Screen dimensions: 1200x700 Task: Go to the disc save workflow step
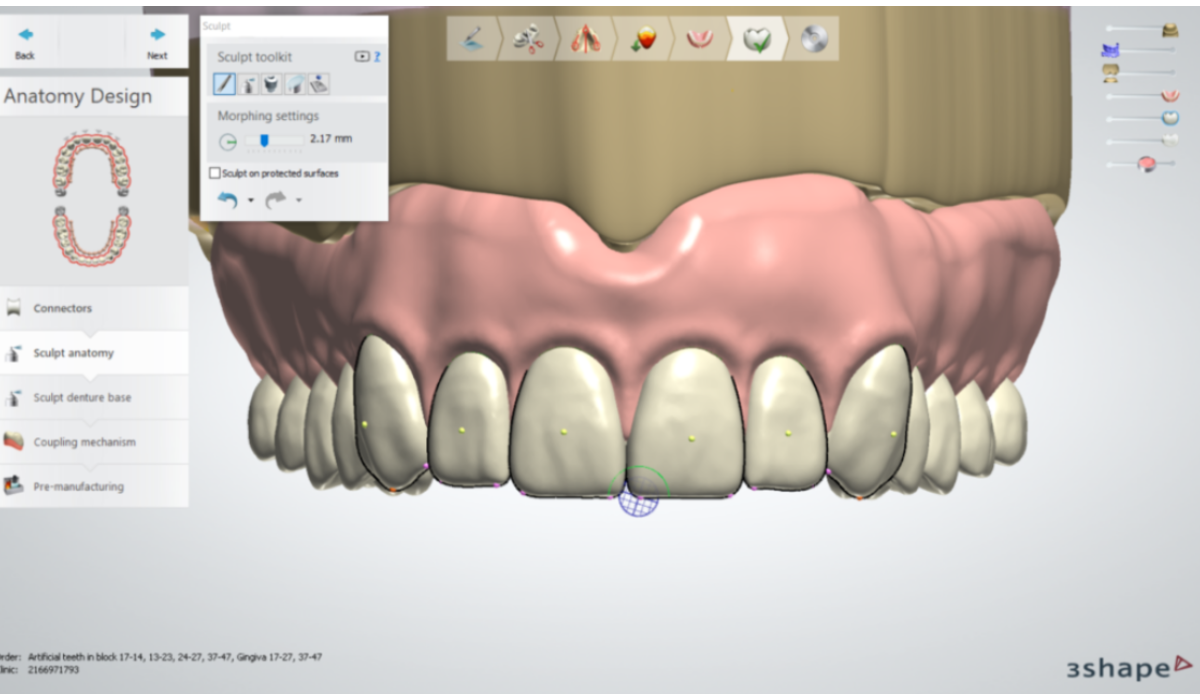click(813, 39)
